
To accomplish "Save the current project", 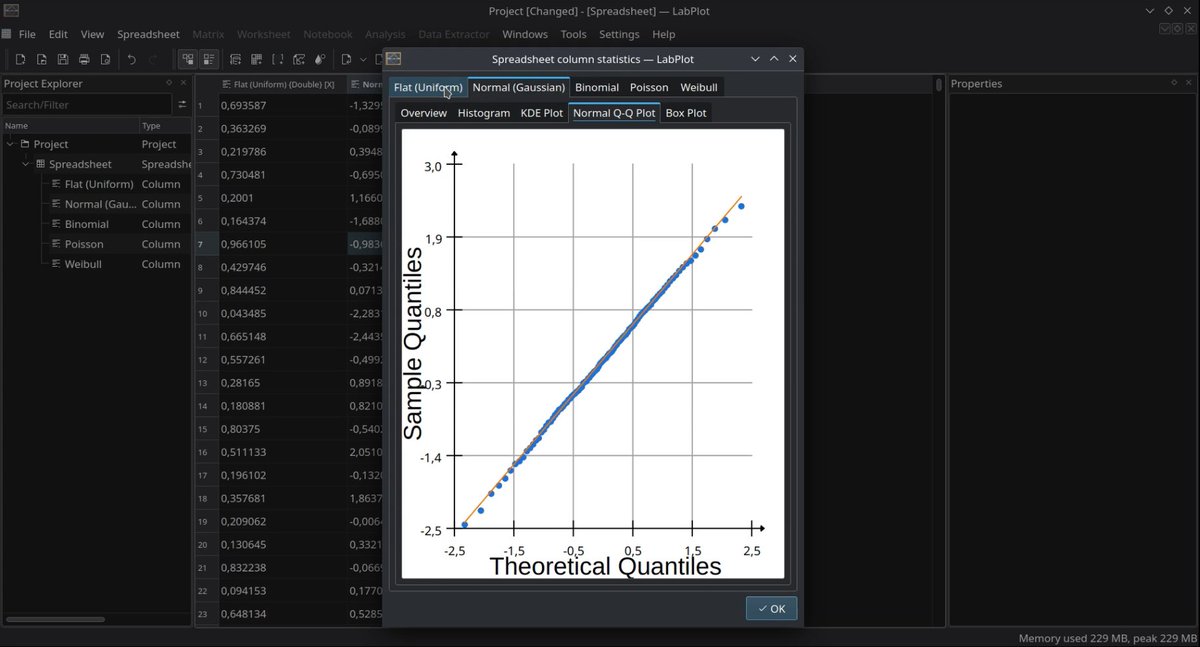I will pyautogui.click(x=63, y=58).
